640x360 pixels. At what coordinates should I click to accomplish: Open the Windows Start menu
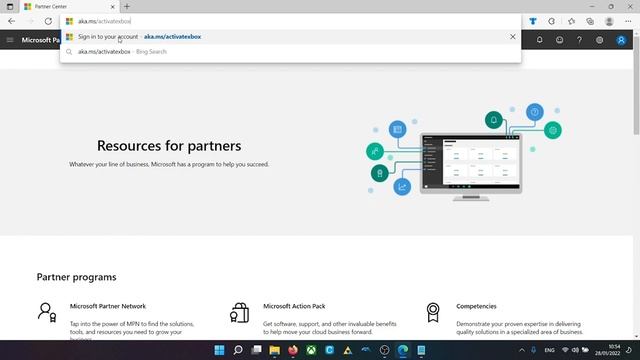click(219, 350)
